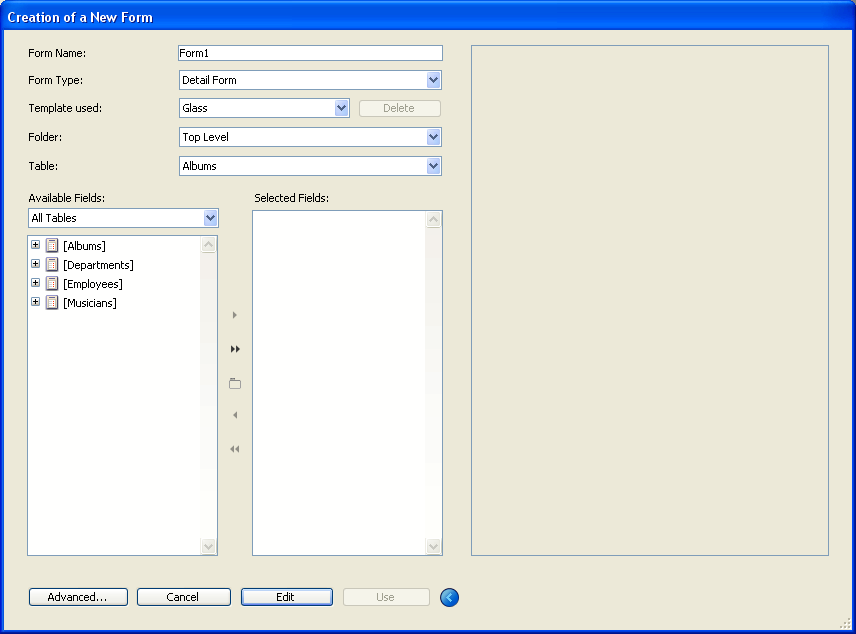Open the All Tables dropdown
This screenshot has width=856, height=634.
pos(210,218)
